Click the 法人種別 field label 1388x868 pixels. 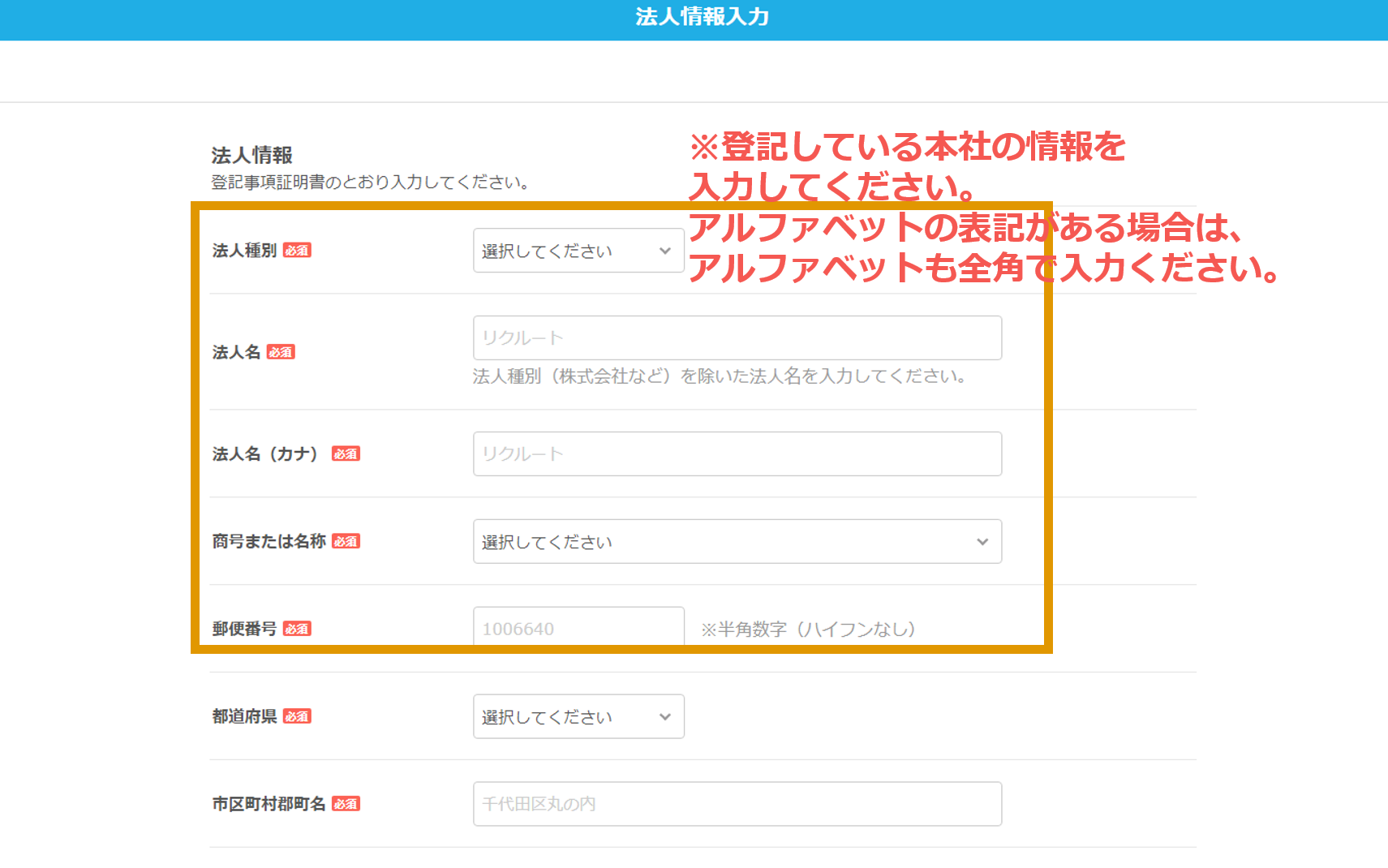(x=244, y=251)
